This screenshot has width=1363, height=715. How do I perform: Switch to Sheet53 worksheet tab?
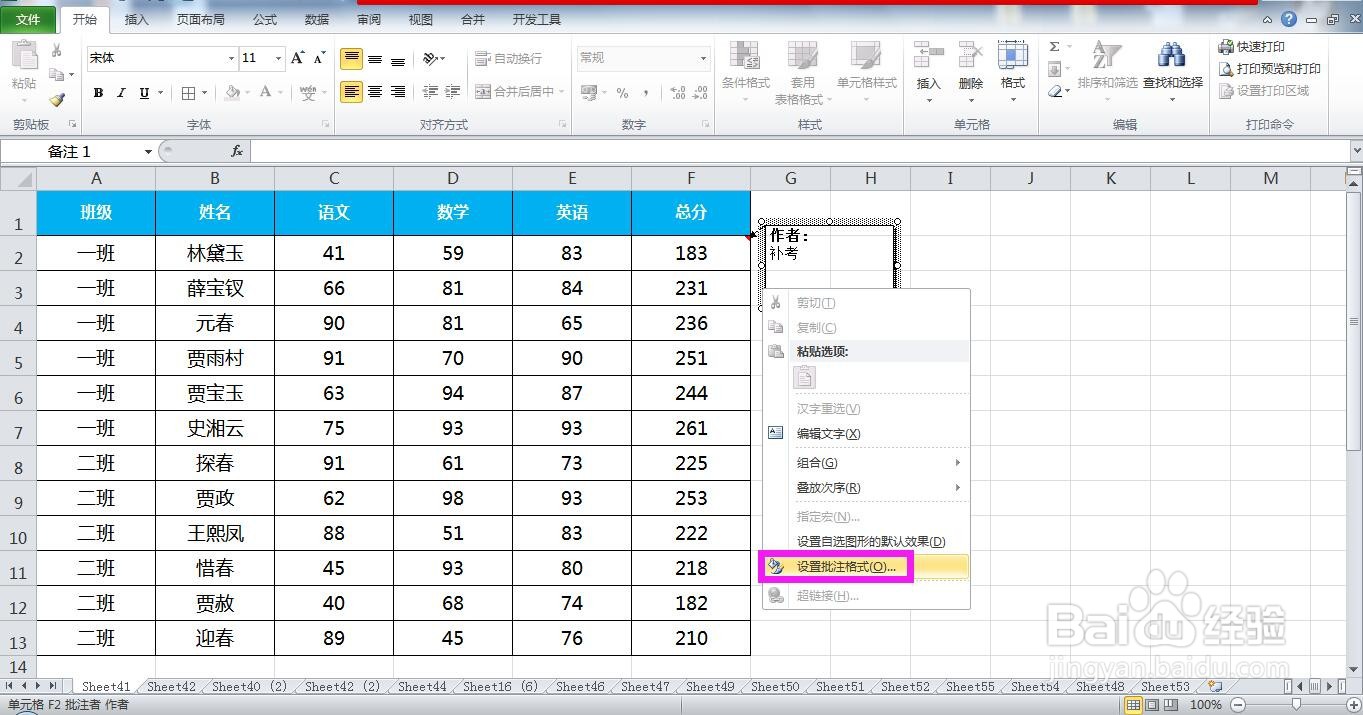click(1165, 687)
